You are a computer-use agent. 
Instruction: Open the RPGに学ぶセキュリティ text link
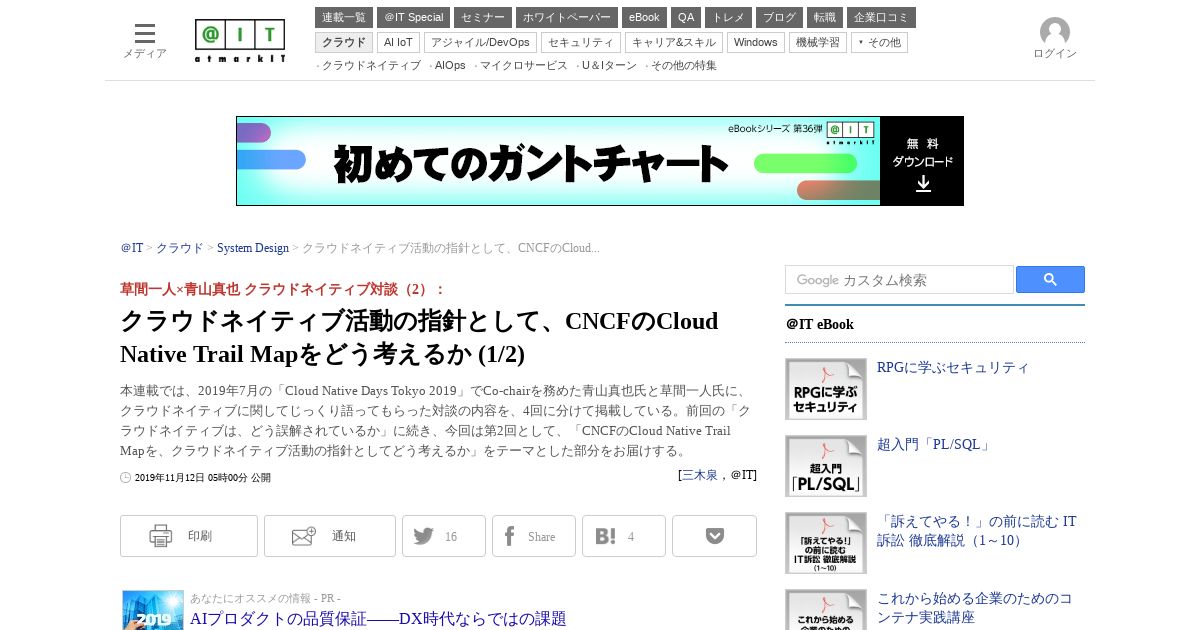[x=953, y=368]
